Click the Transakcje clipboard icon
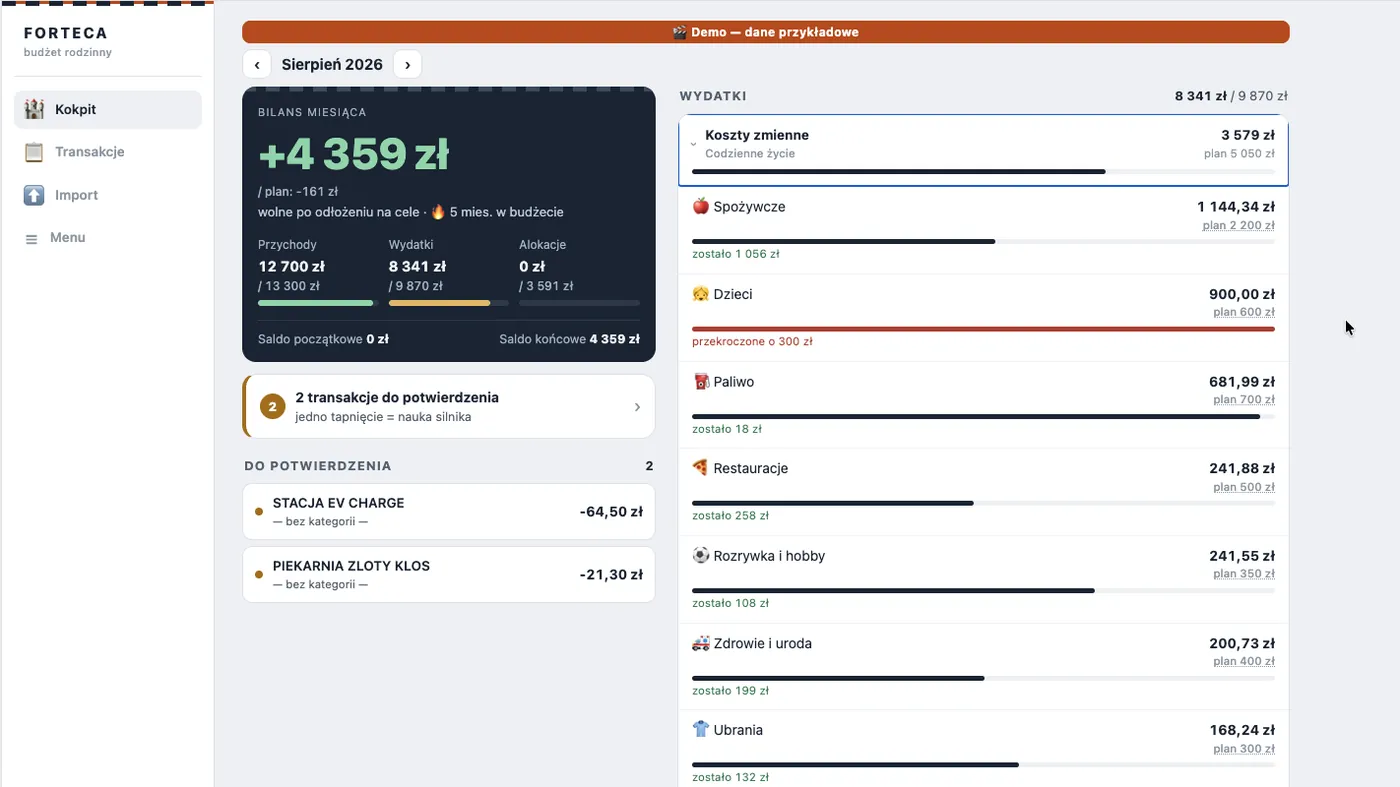Screen dimensions: 1400x787 tap(34, 152)
